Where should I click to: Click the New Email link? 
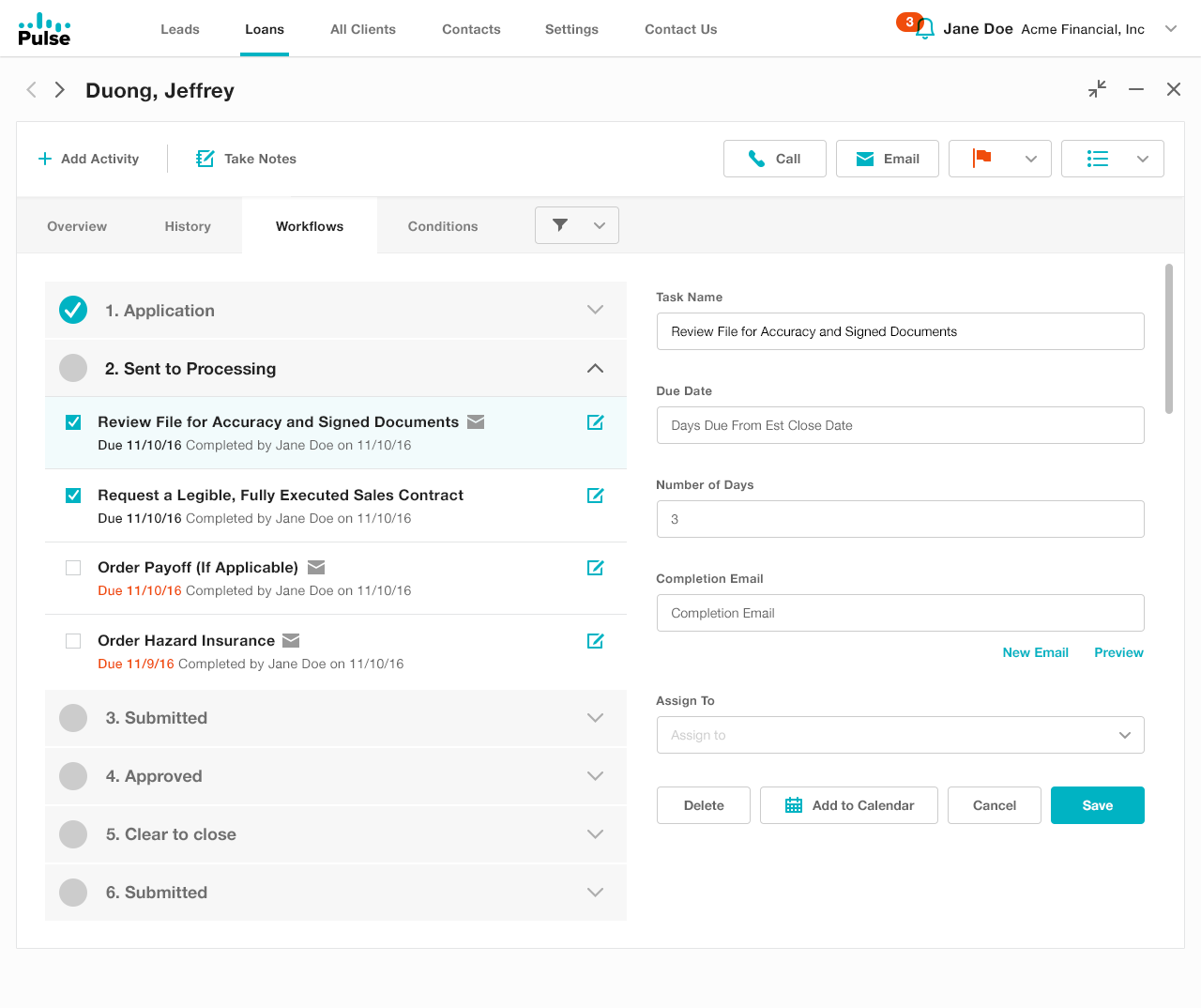(1035, 652)
